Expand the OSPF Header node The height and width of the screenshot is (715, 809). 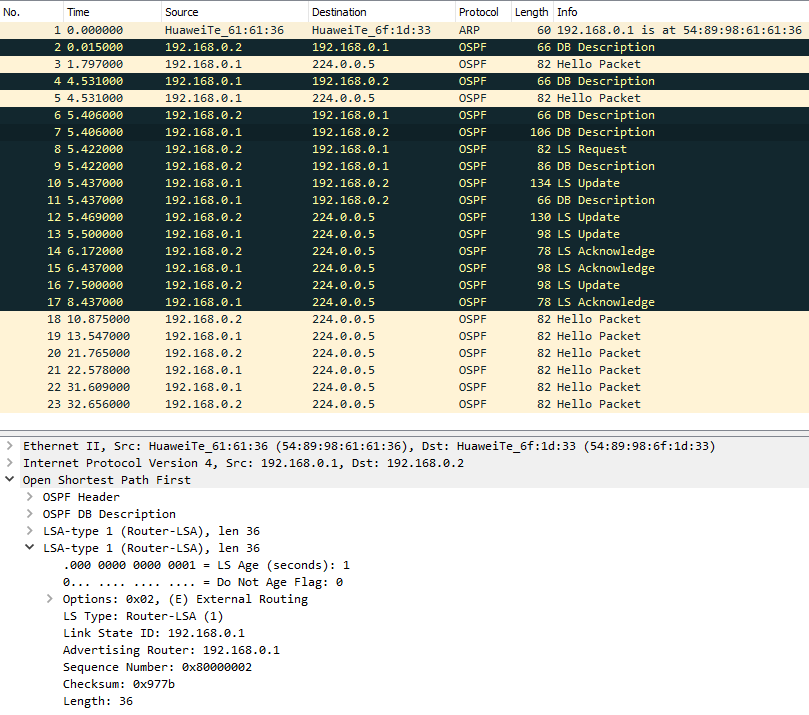click(30, 497)
